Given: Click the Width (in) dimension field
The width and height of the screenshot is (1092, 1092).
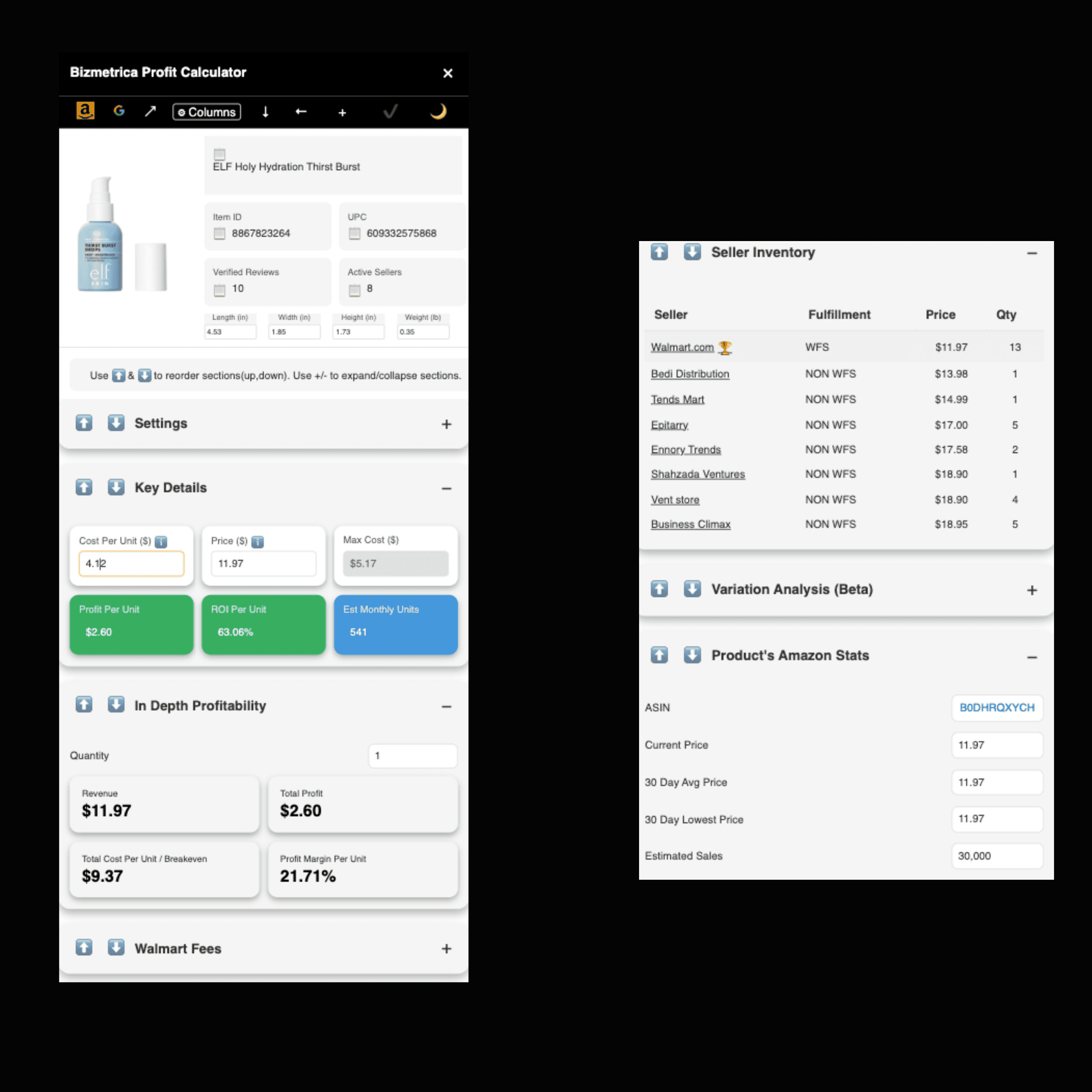Looking at the screenshot, I should point(294,332).
